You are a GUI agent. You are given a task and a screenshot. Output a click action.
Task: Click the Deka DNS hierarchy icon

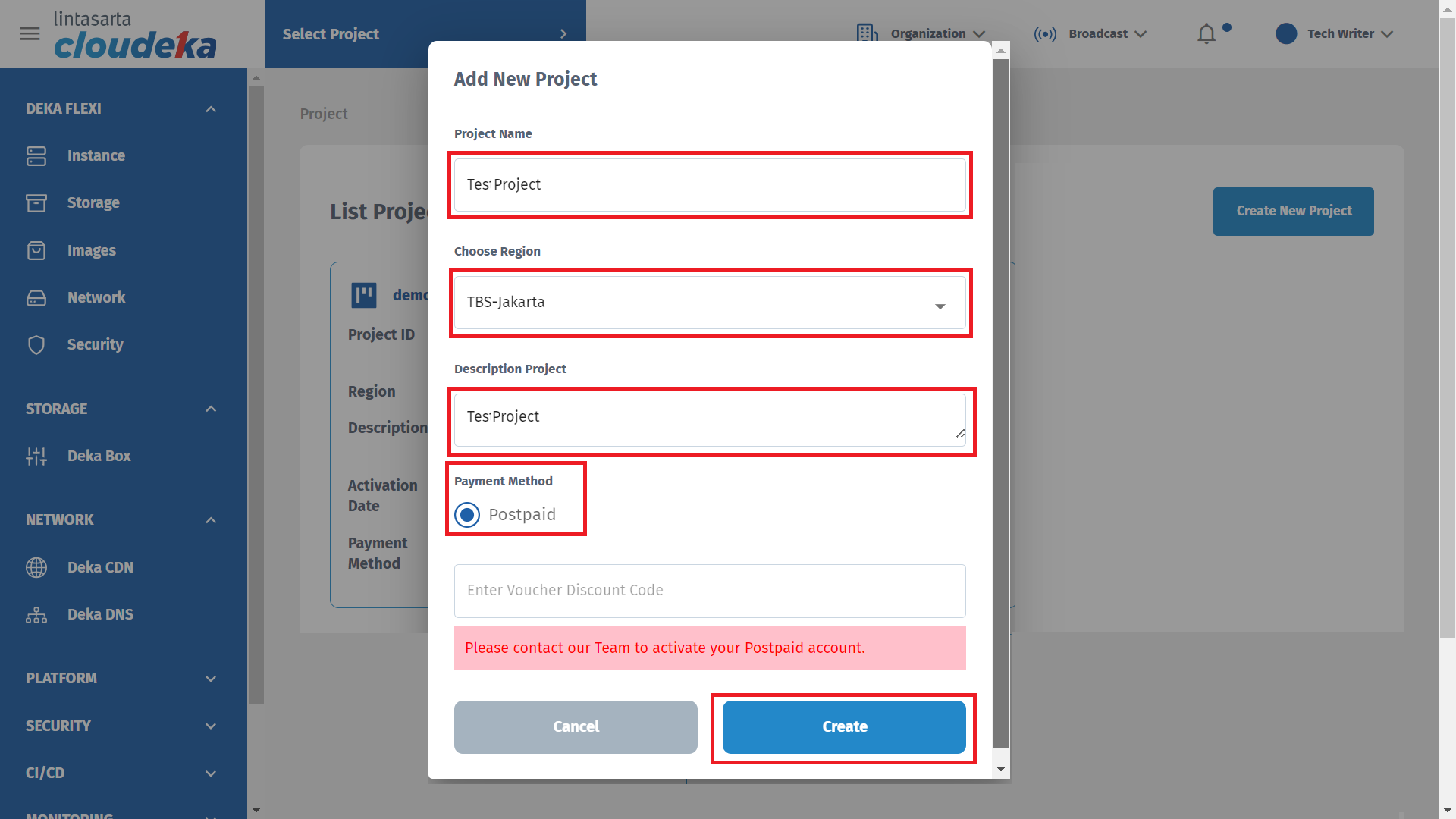pos(36,614)
